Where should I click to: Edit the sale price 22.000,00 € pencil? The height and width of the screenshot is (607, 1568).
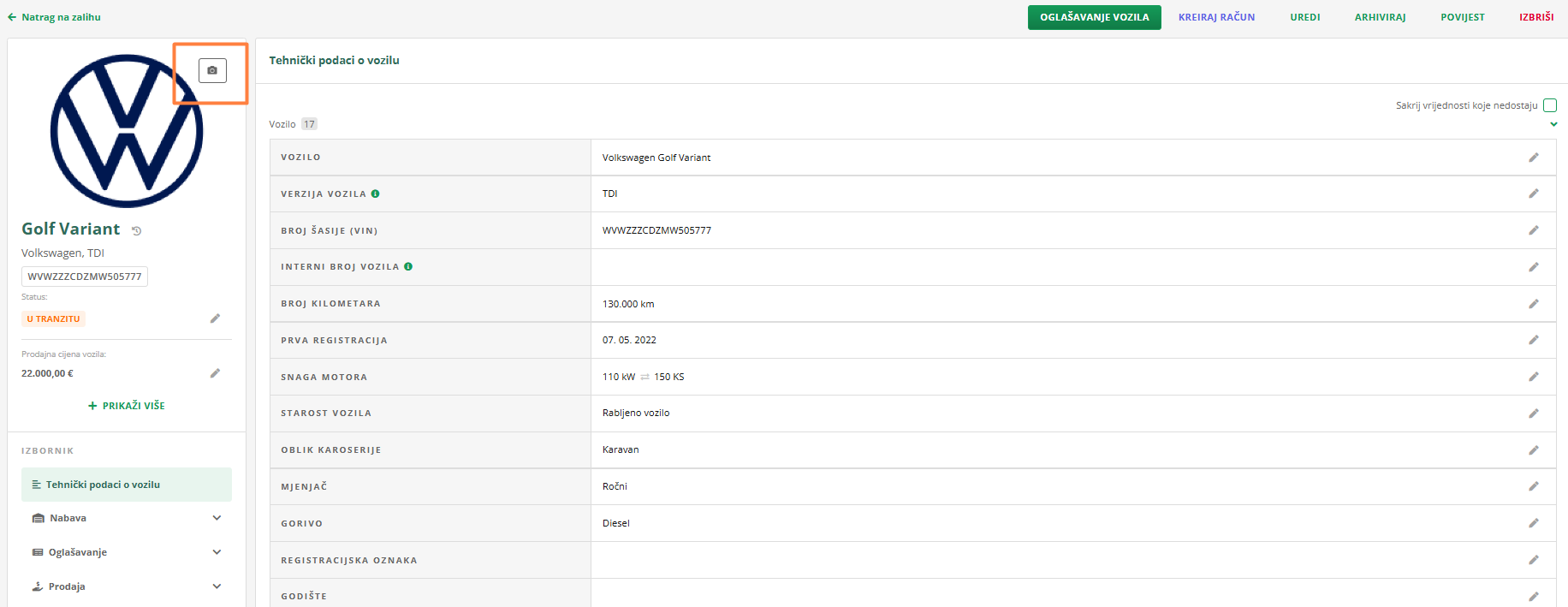point(215,373)
